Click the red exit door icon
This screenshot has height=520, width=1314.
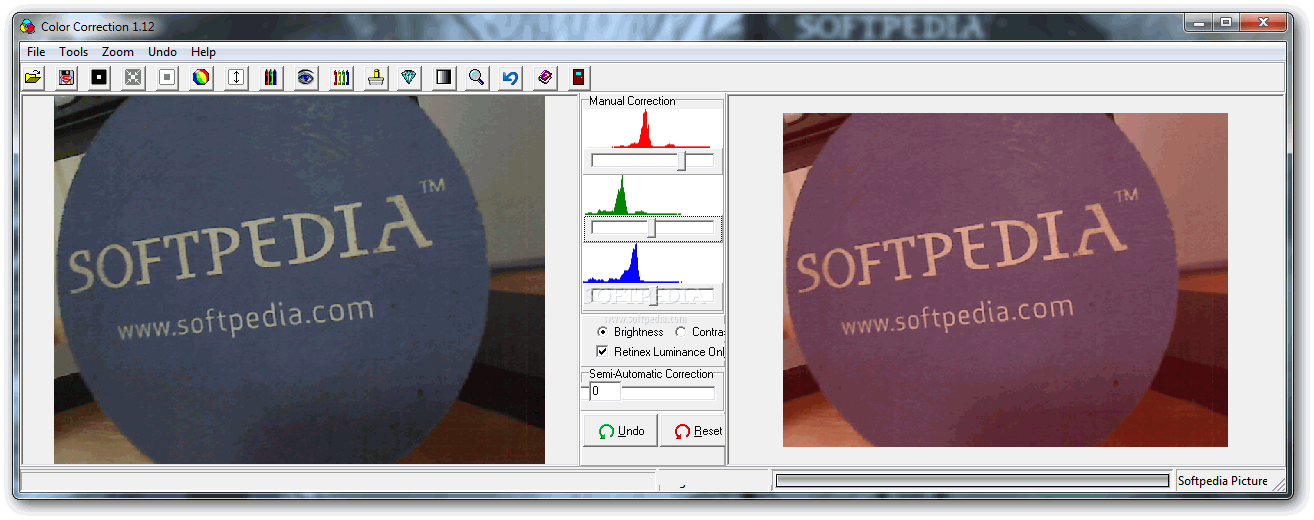click(x=578, y=77)
